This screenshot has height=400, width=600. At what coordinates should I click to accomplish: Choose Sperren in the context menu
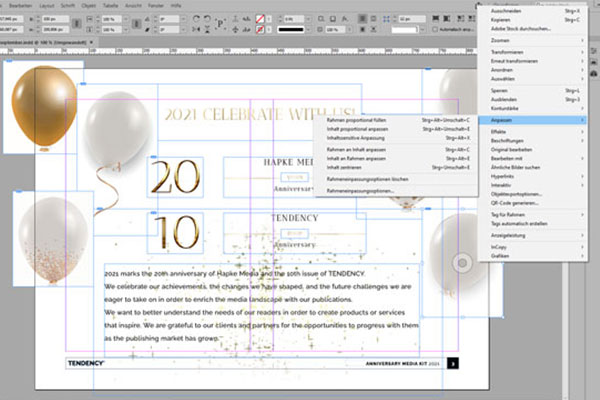tap(534, 91)
